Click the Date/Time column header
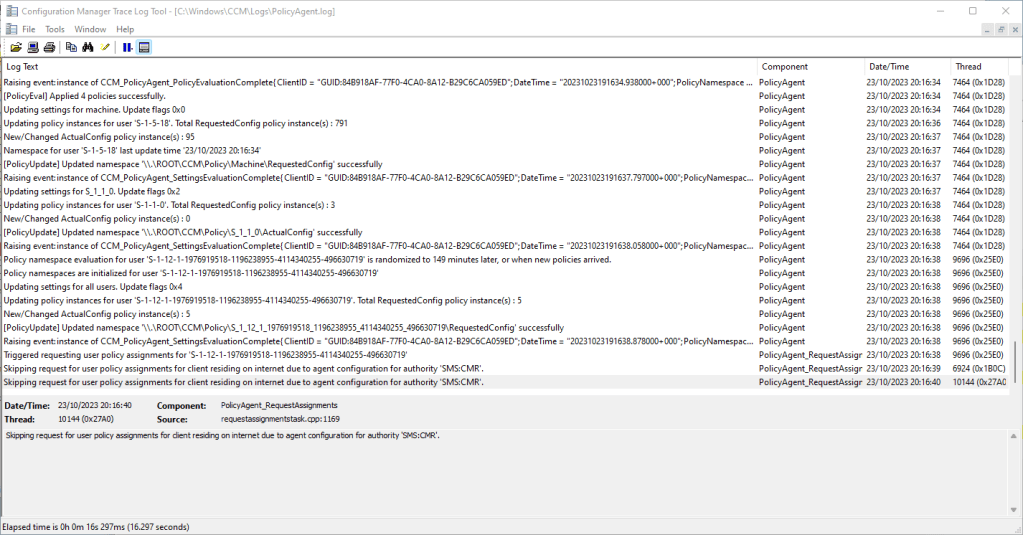The width and height of the screenshot is (1023, 535). point(905,67)
